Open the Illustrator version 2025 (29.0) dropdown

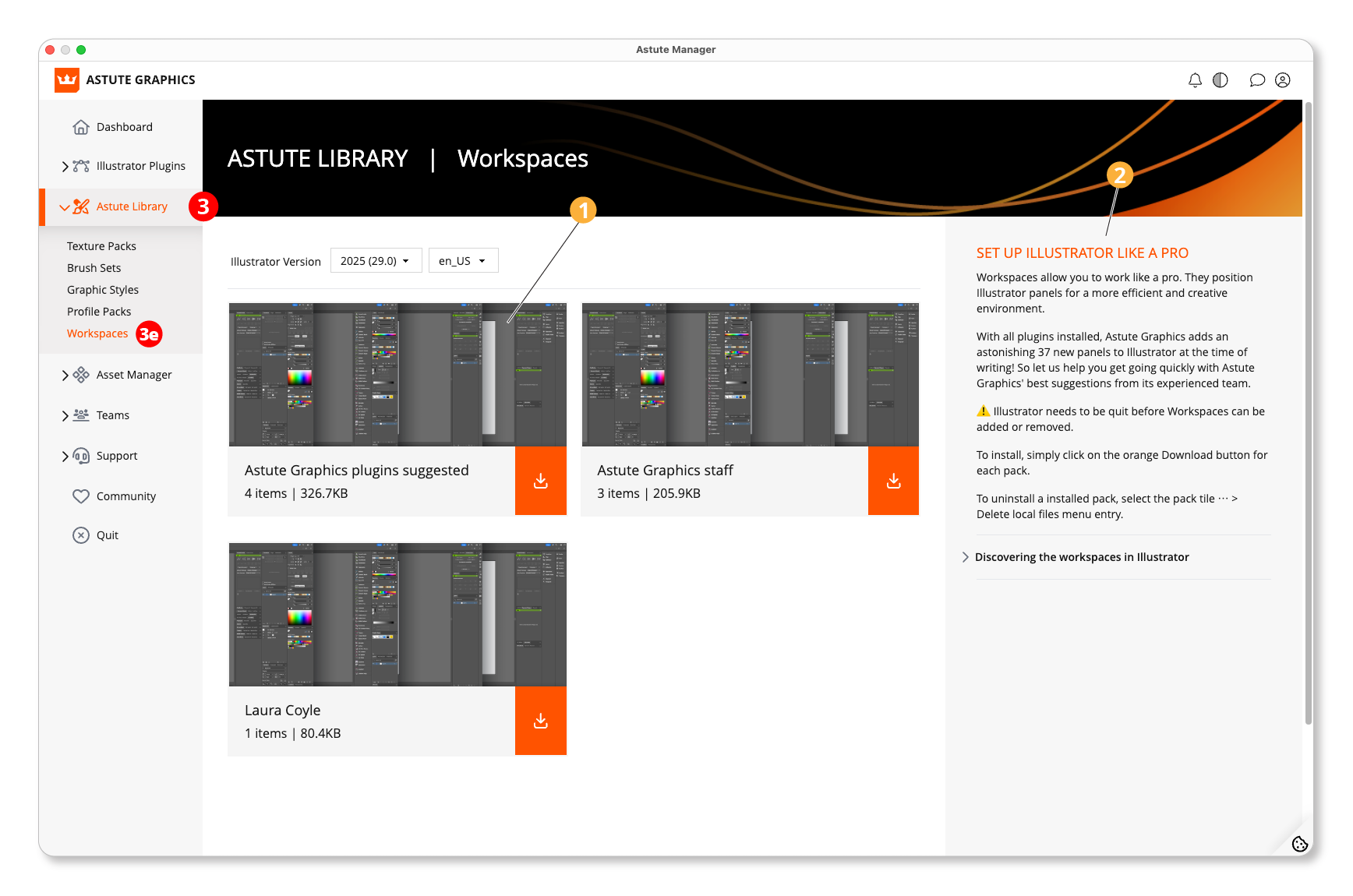click(x=376, y=261)
